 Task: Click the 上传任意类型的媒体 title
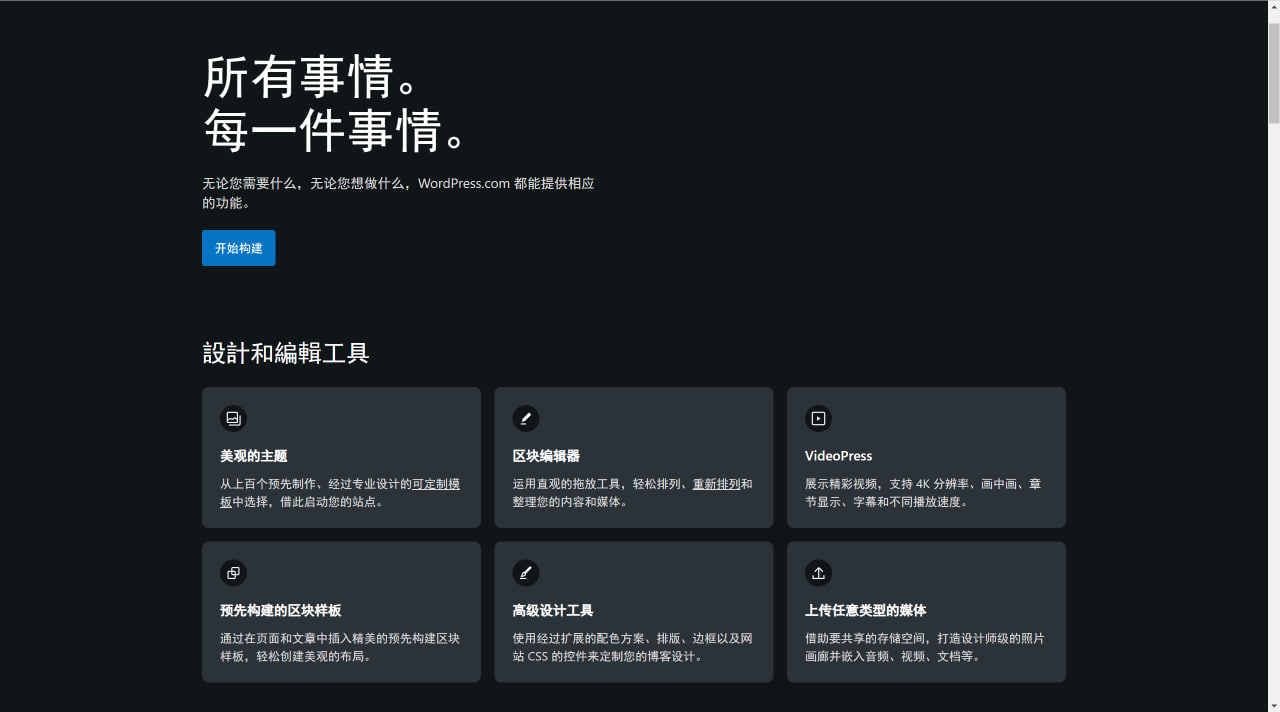pyautogui.click(x=866, y=611)
